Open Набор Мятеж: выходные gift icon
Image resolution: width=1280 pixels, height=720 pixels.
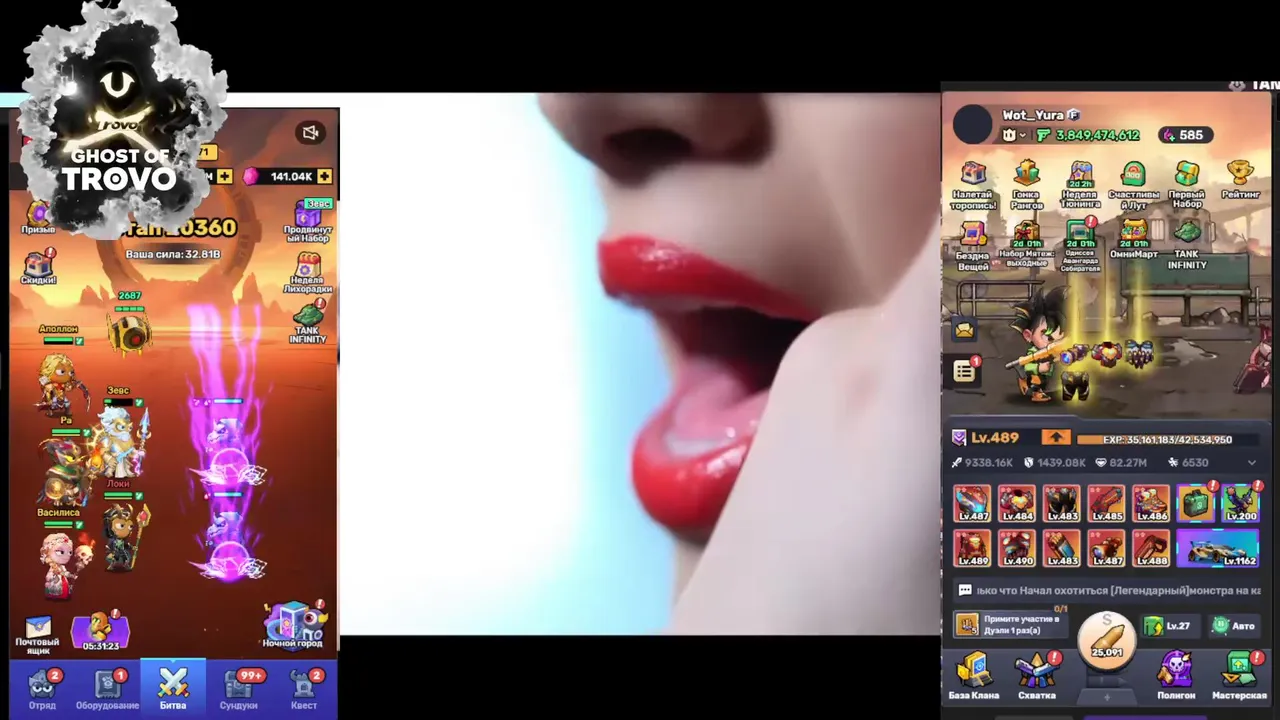(x=1026, y=246)
